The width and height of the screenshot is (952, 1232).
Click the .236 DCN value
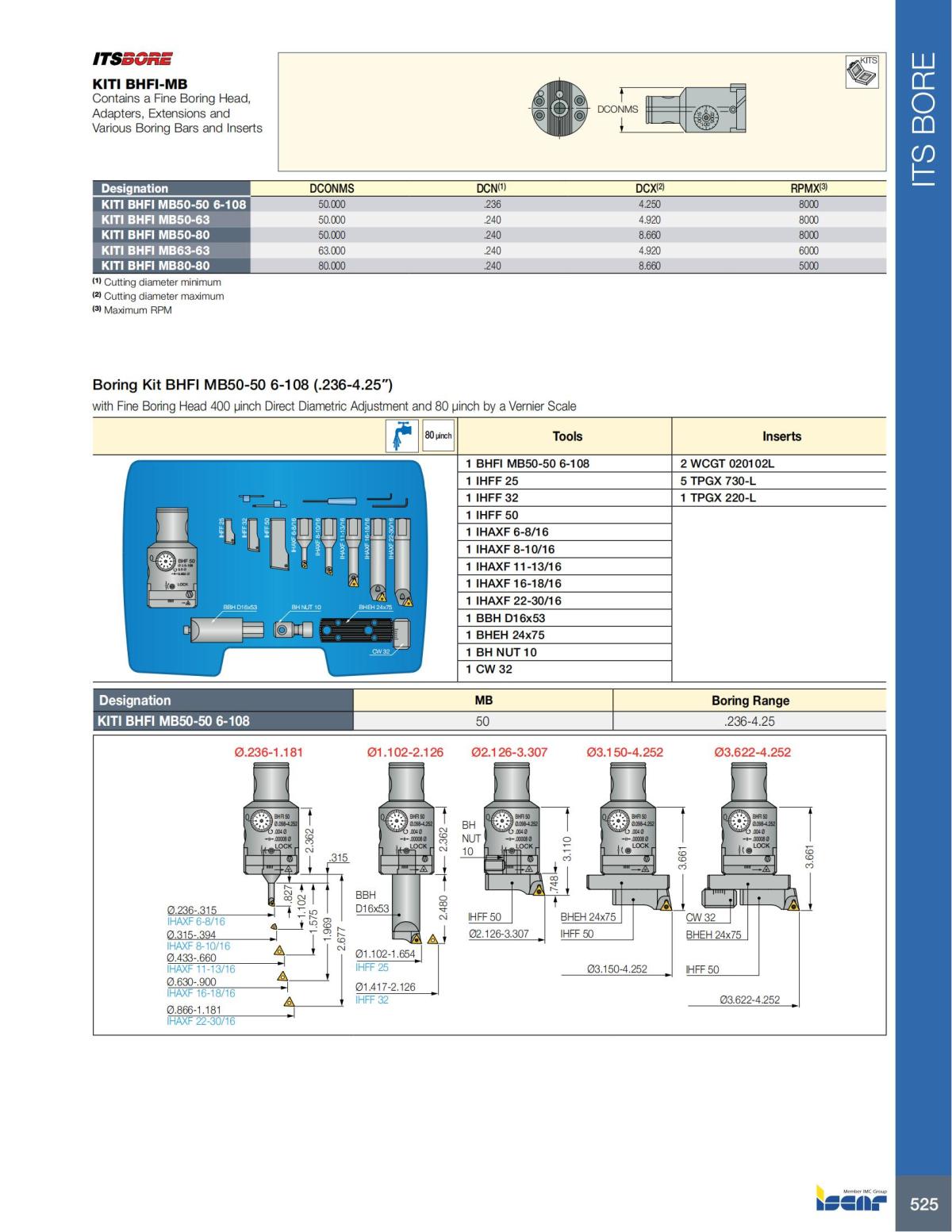492,204
